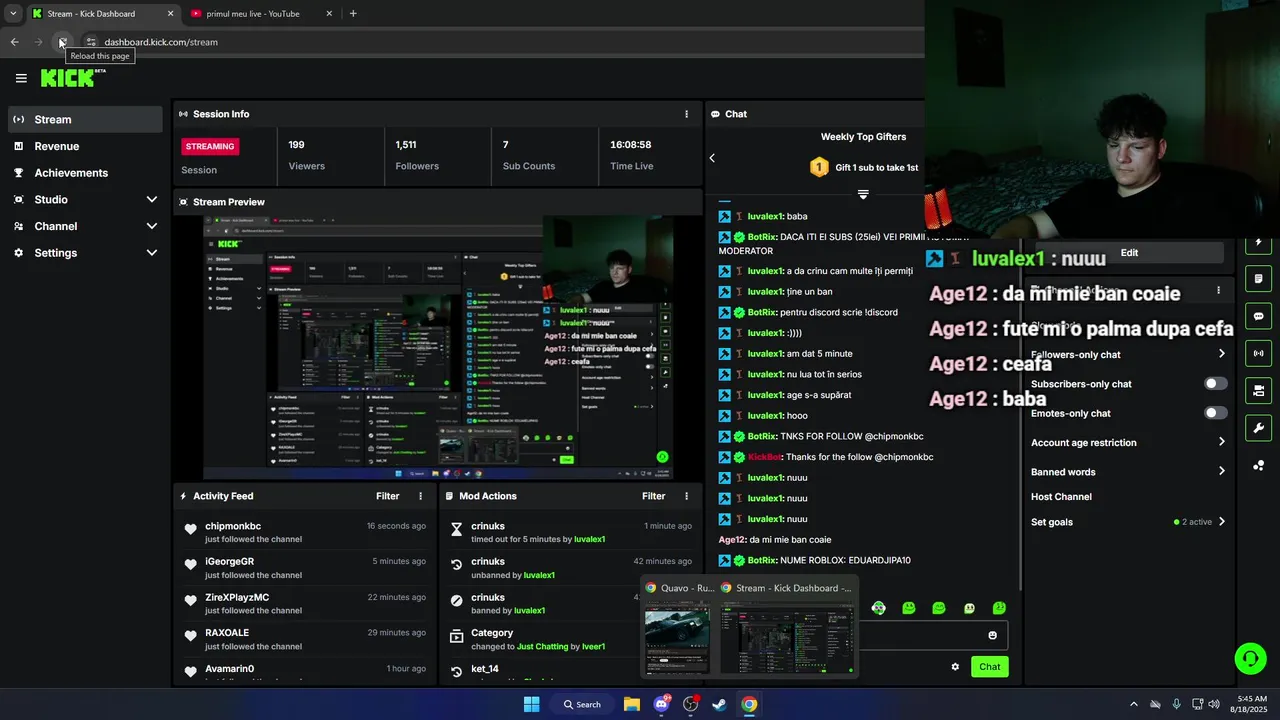Go back in browser history

(x=14, y=42)
